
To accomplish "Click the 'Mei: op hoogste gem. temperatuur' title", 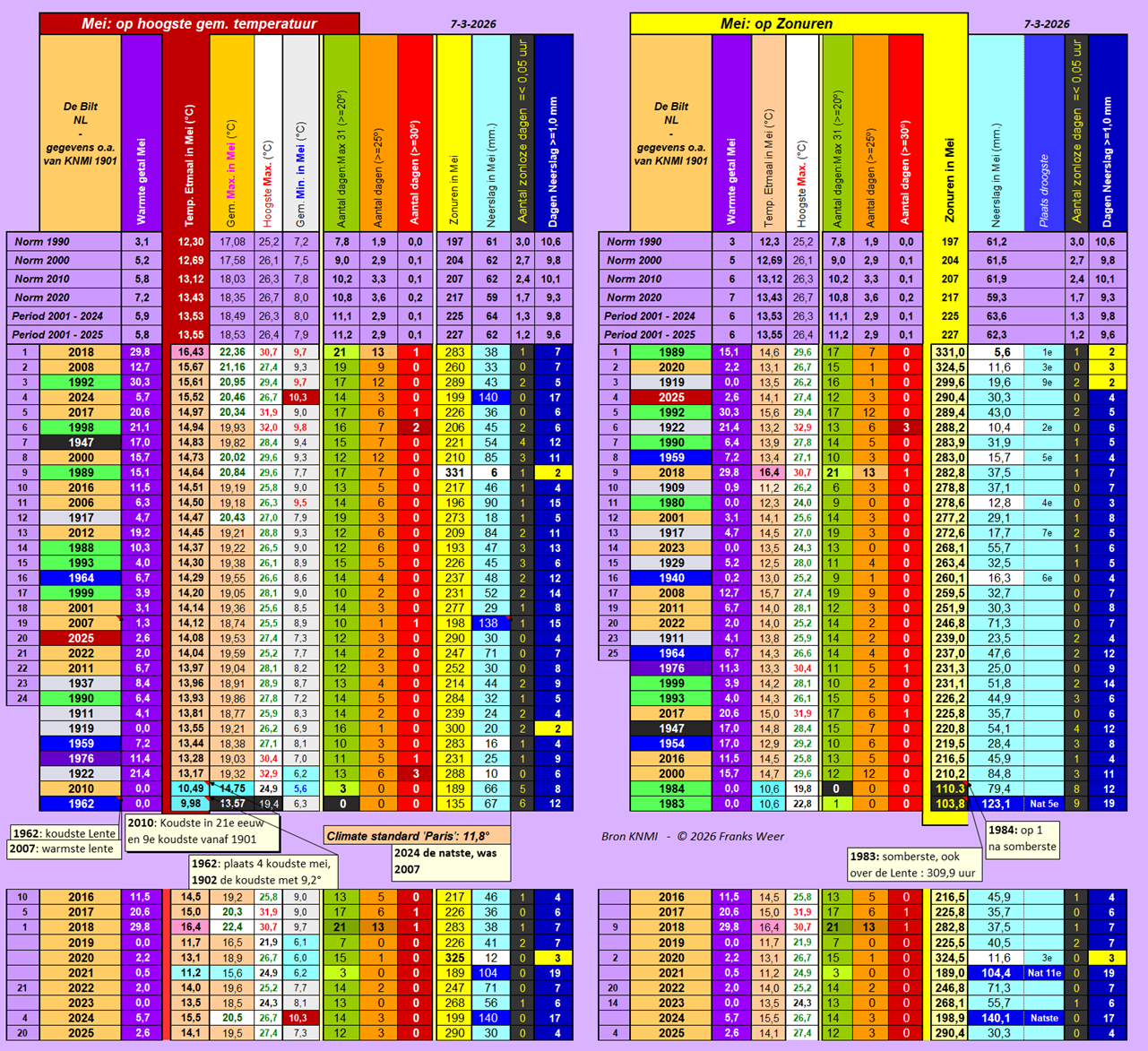I will point(199,24).
